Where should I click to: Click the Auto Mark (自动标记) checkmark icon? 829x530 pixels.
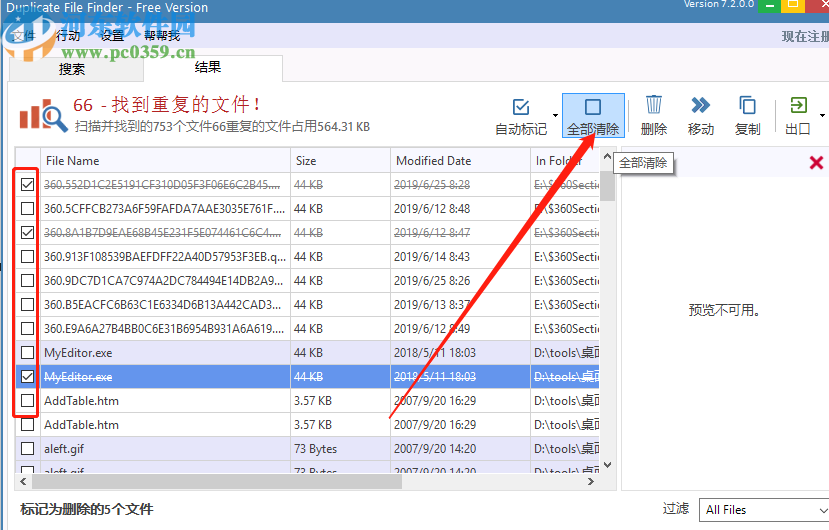521,106
